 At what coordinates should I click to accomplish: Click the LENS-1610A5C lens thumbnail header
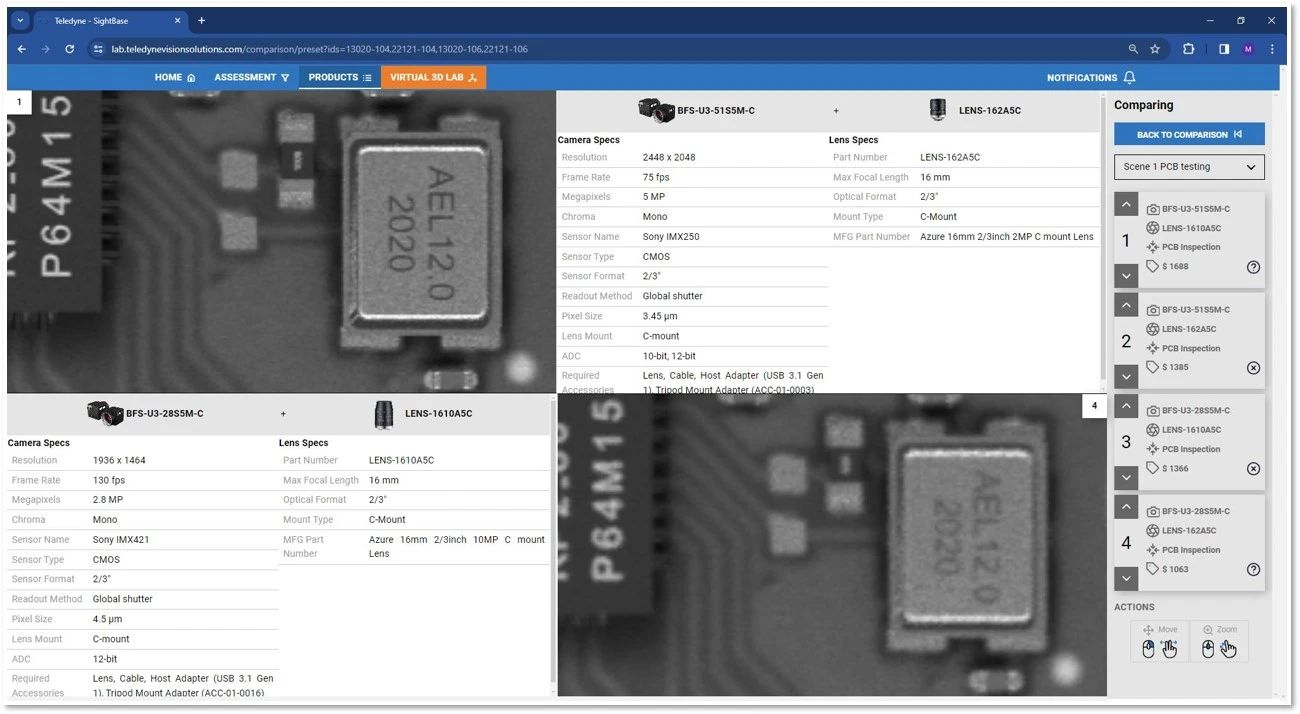click(384, 413)
